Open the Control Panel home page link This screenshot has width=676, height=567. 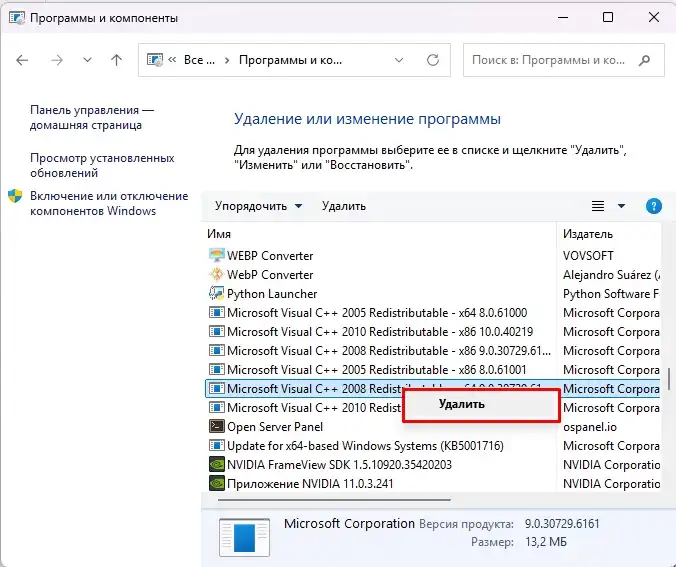pyautogui.click(x=92, y=117)
